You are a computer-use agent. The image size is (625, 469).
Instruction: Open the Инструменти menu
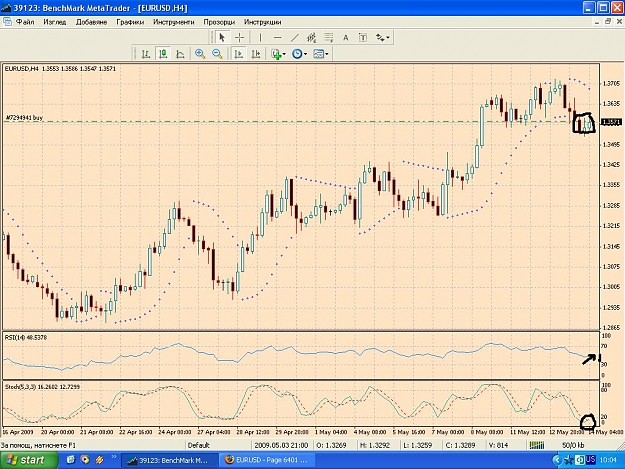(174, 22)
